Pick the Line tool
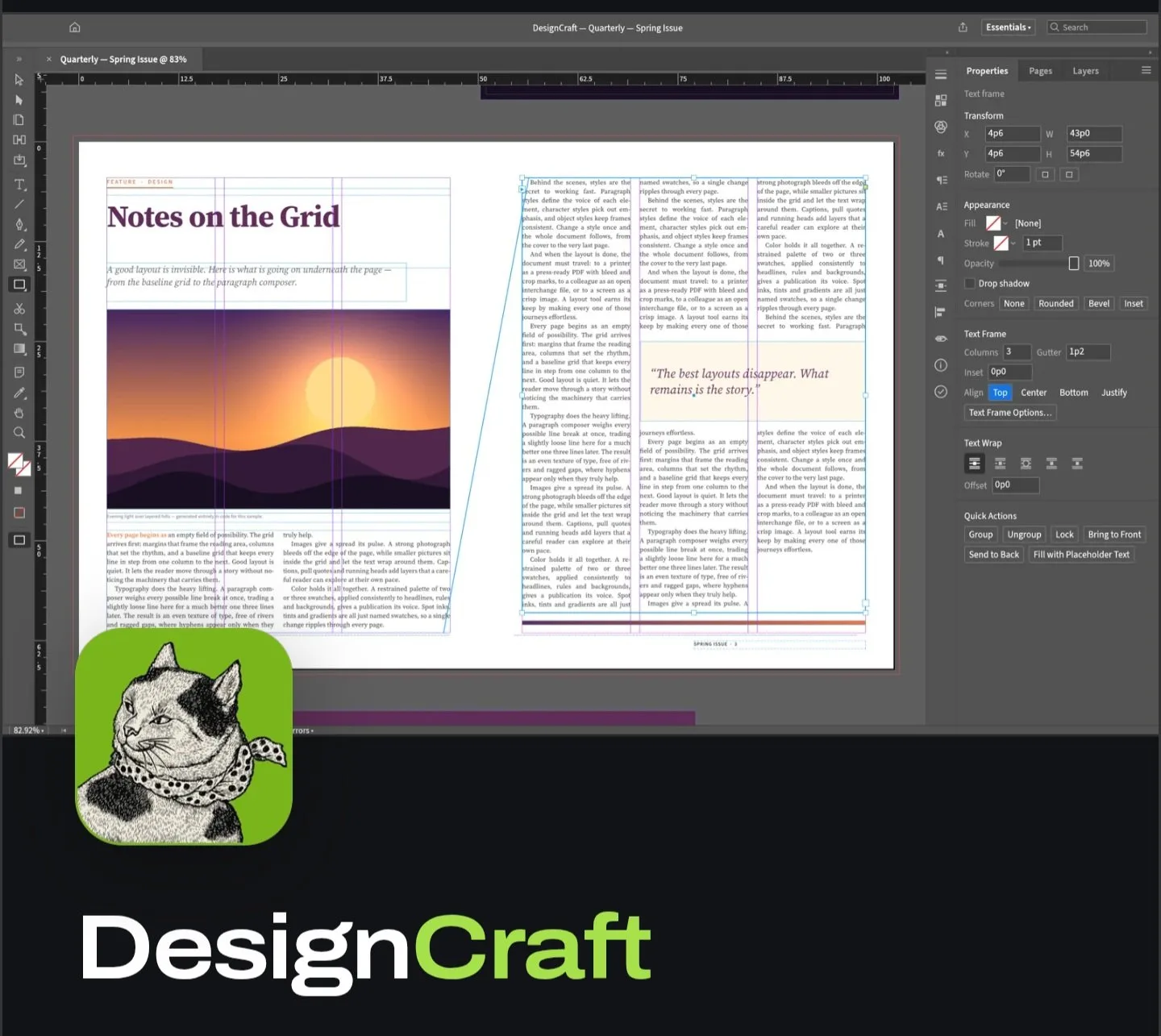 point(19,205)
